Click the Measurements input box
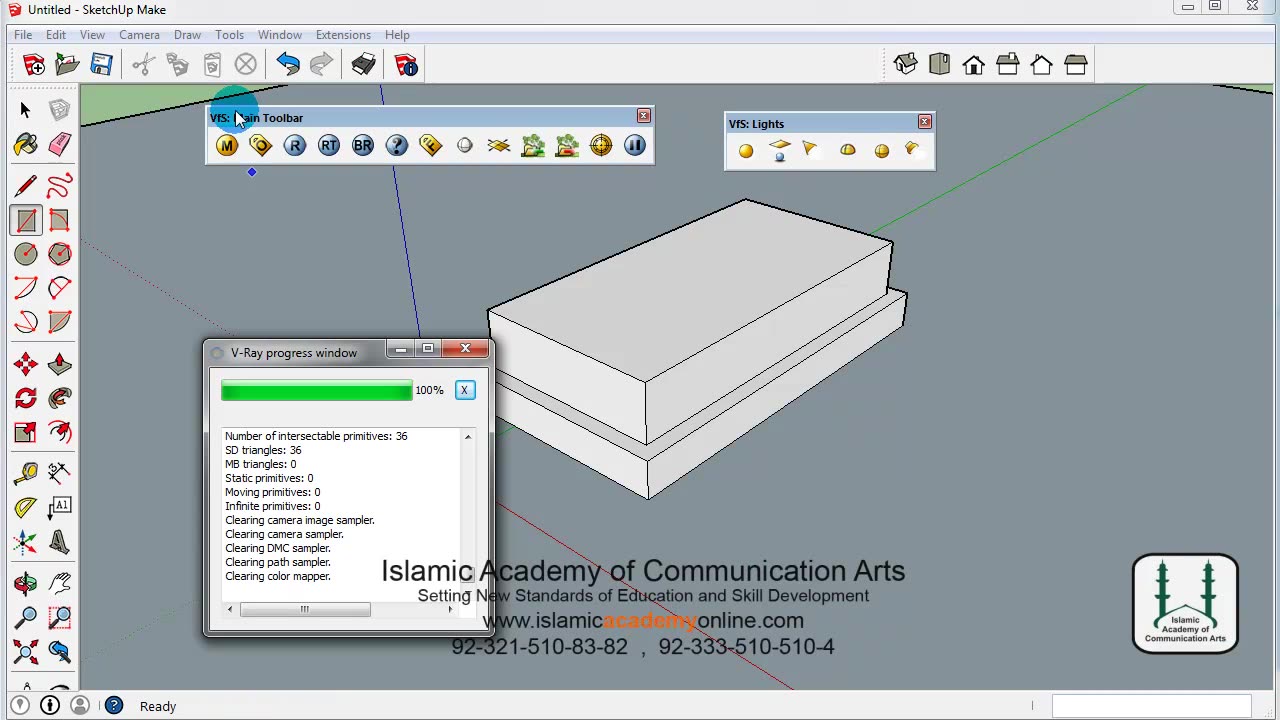The image size is (1280, 720). (1151, 706)
